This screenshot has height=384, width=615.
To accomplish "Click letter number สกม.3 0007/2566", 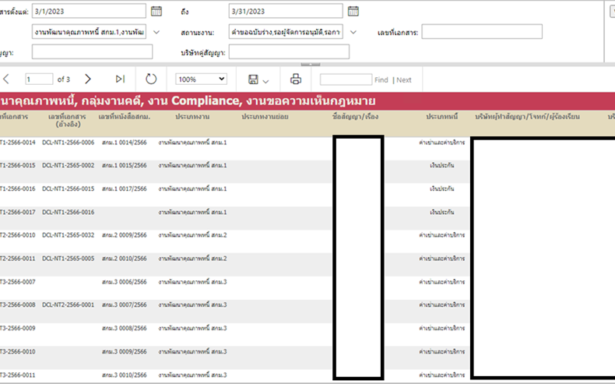I will (x=124, y=305).
